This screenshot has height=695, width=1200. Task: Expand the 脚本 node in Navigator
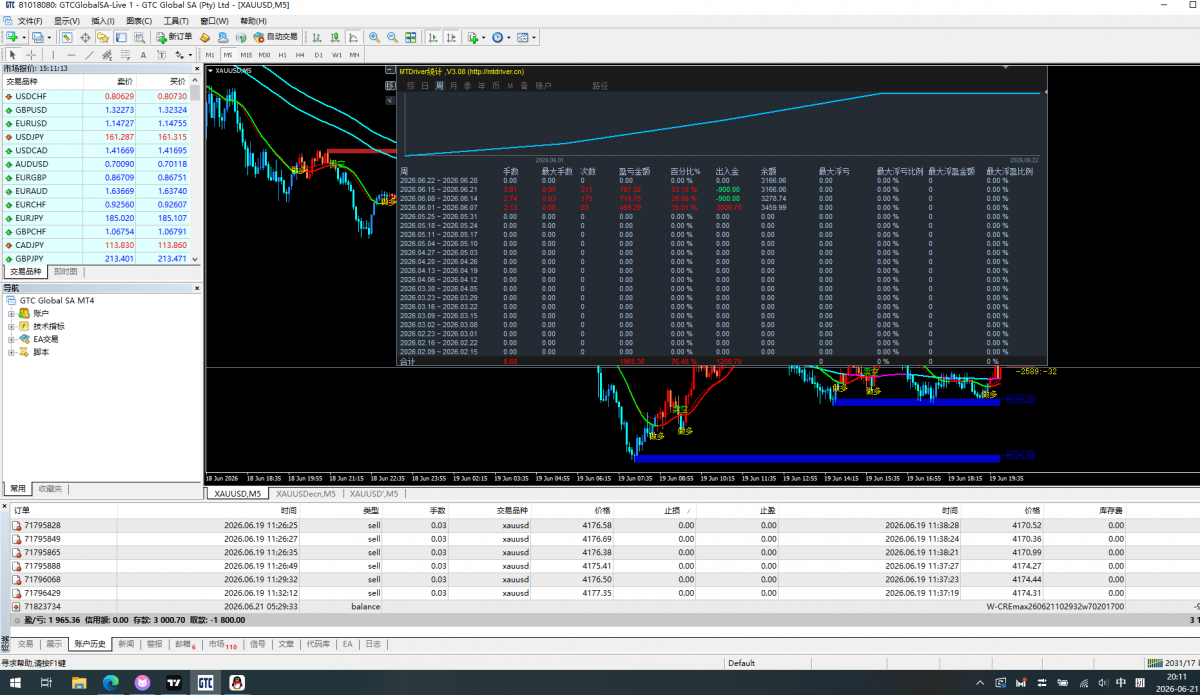[x=11, y=352]
